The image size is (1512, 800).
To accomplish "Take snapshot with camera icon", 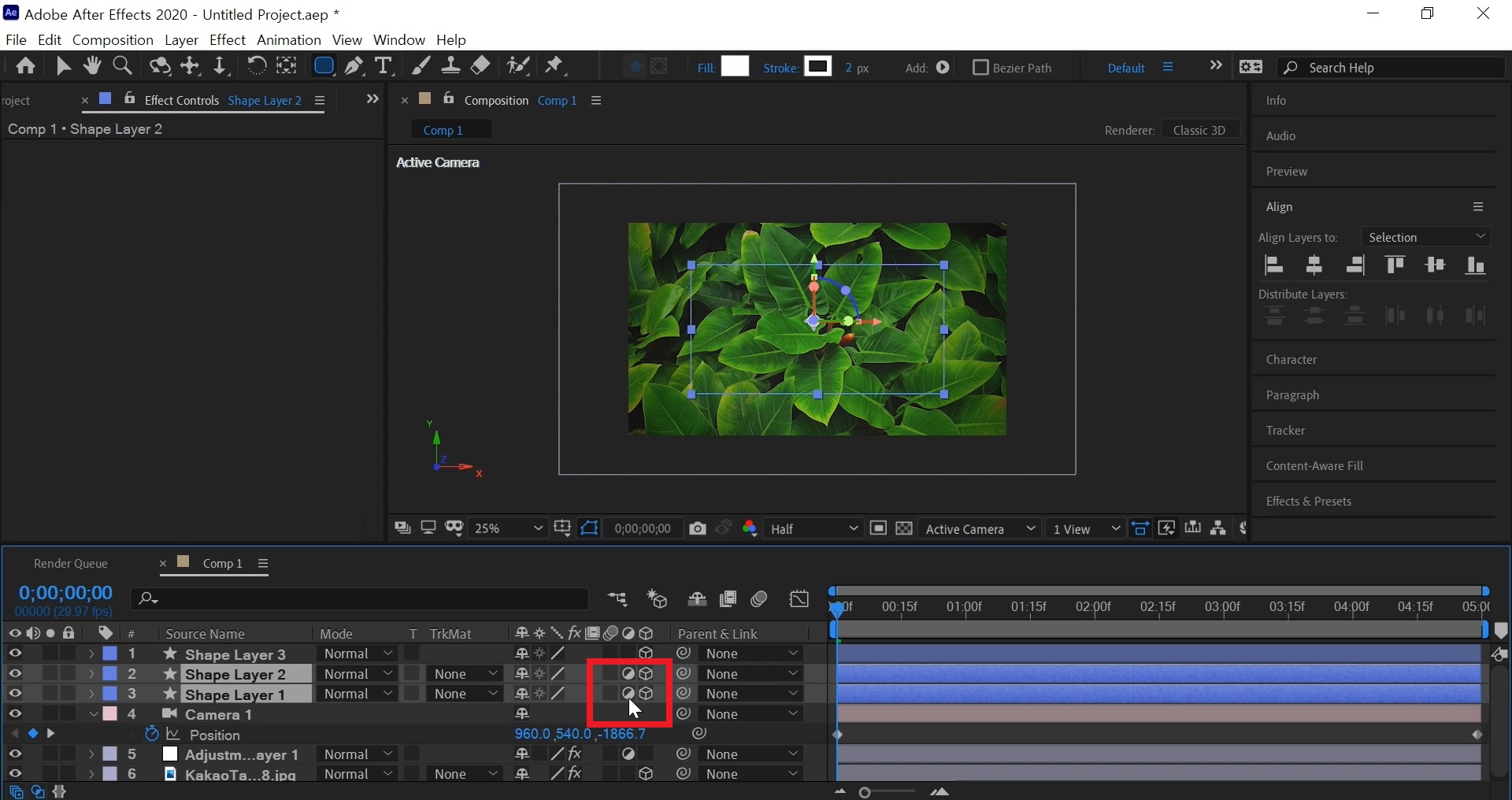I will [697, 528].
